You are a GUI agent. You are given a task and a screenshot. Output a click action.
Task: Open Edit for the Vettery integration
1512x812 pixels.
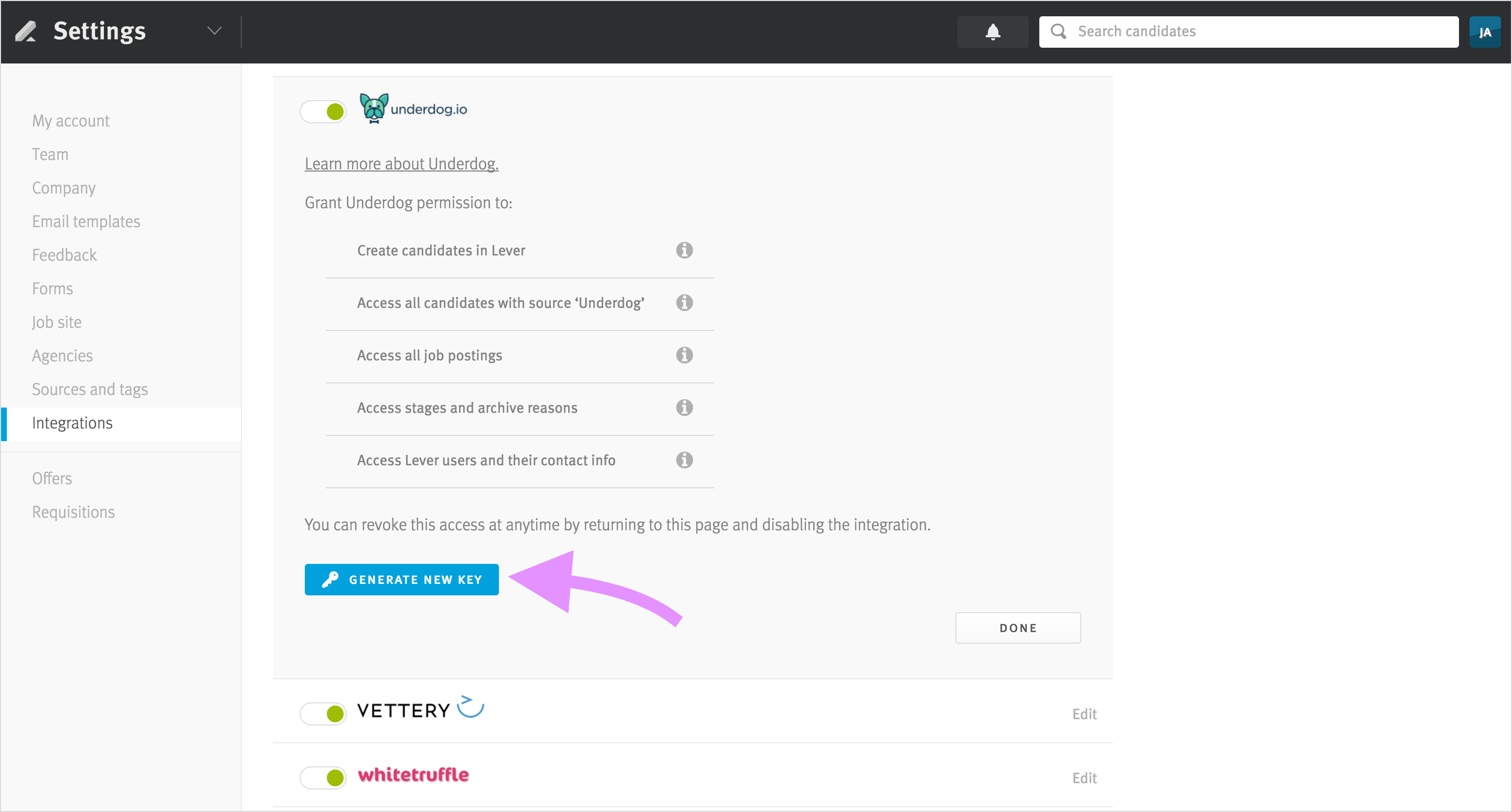point(1084,714)
